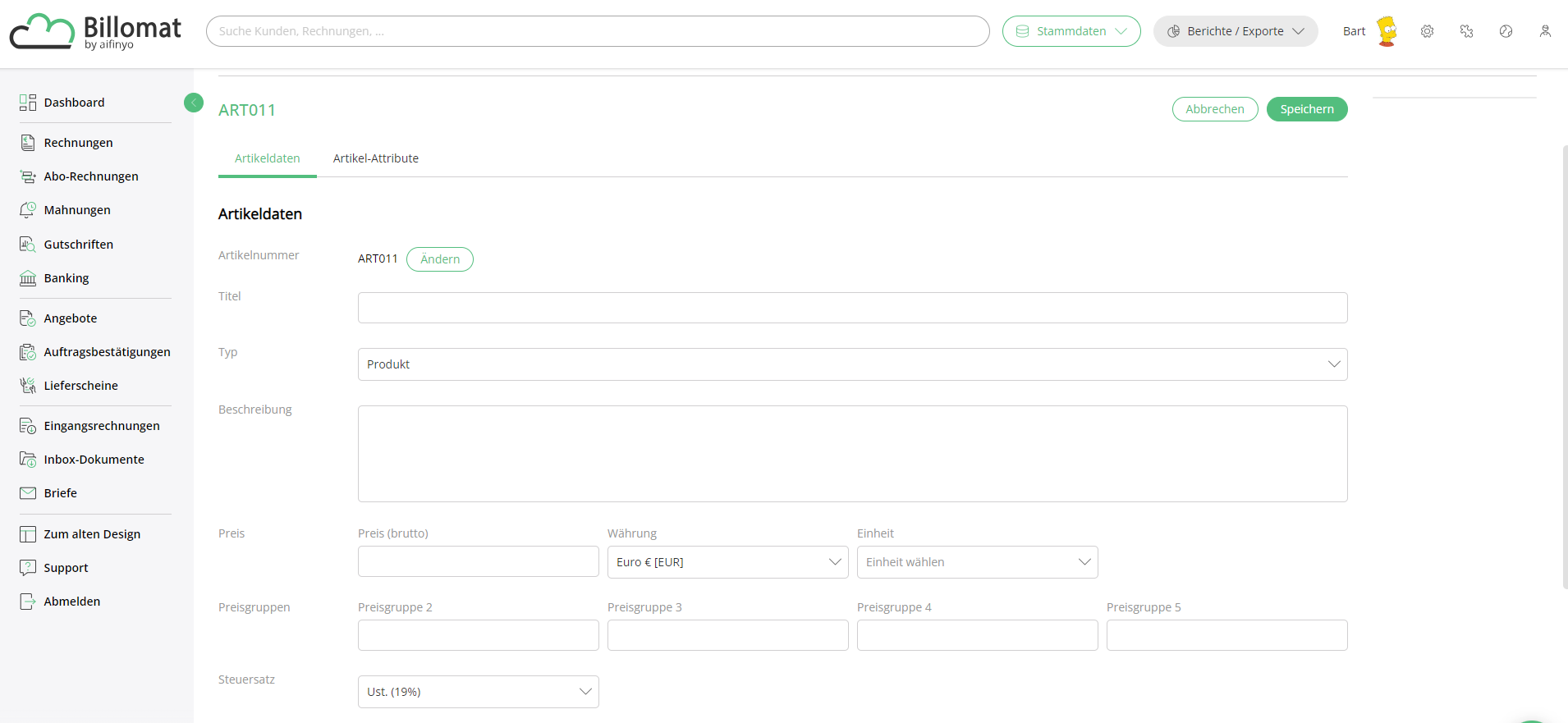Click into the Beschreibung text area
The height and width of the screenshot is (723, 1568).
tap(852, 454)
